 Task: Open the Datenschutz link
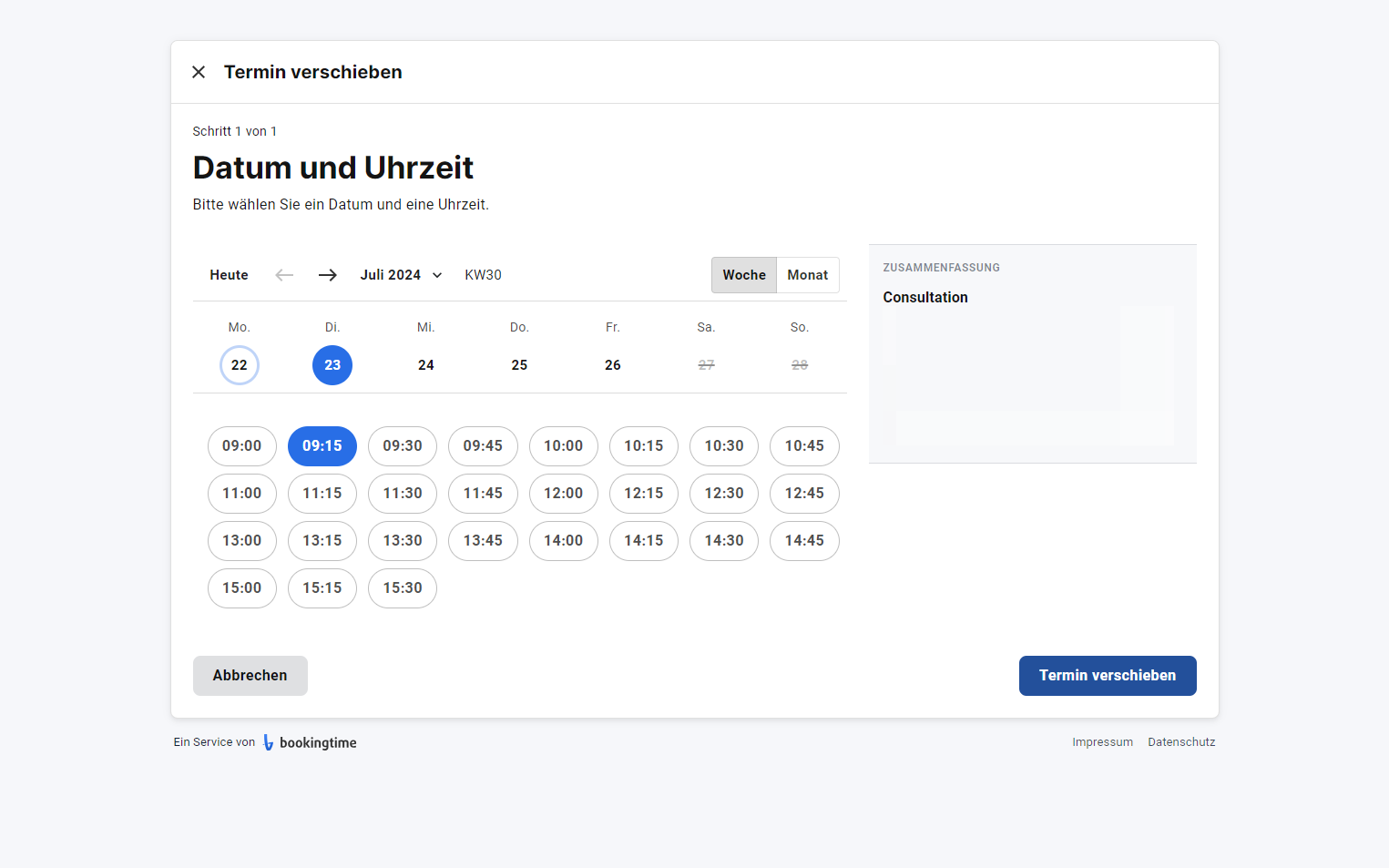point(1181,742)
